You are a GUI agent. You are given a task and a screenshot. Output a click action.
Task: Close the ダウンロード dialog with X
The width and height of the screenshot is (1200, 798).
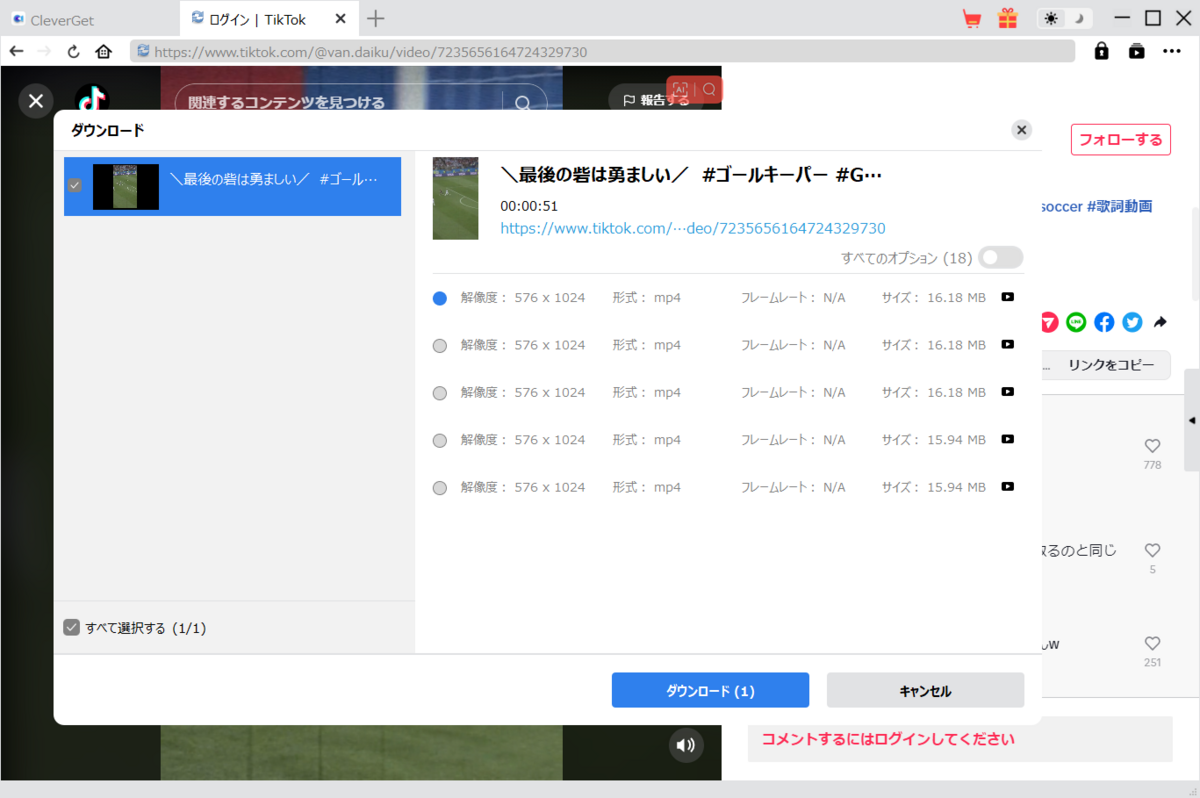tap(1021, 130)
